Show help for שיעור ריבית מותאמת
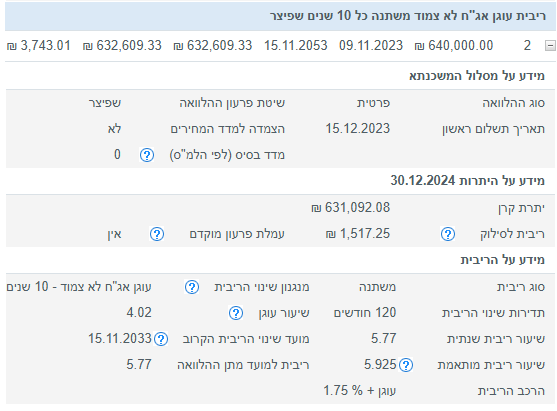557x411 pixels. (406, 365)
